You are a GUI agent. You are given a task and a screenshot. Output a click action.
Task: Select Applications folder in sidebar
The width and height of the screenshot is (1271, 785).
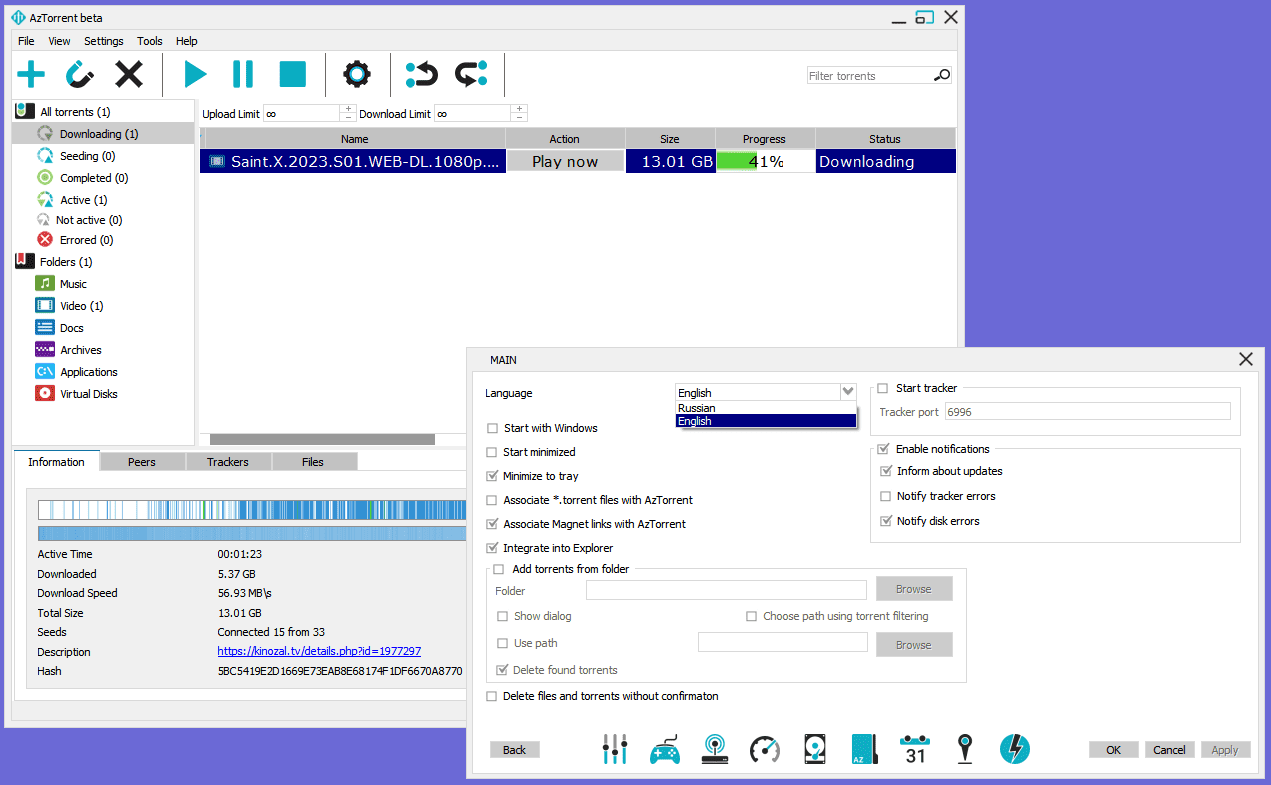[x=88, y=372]
